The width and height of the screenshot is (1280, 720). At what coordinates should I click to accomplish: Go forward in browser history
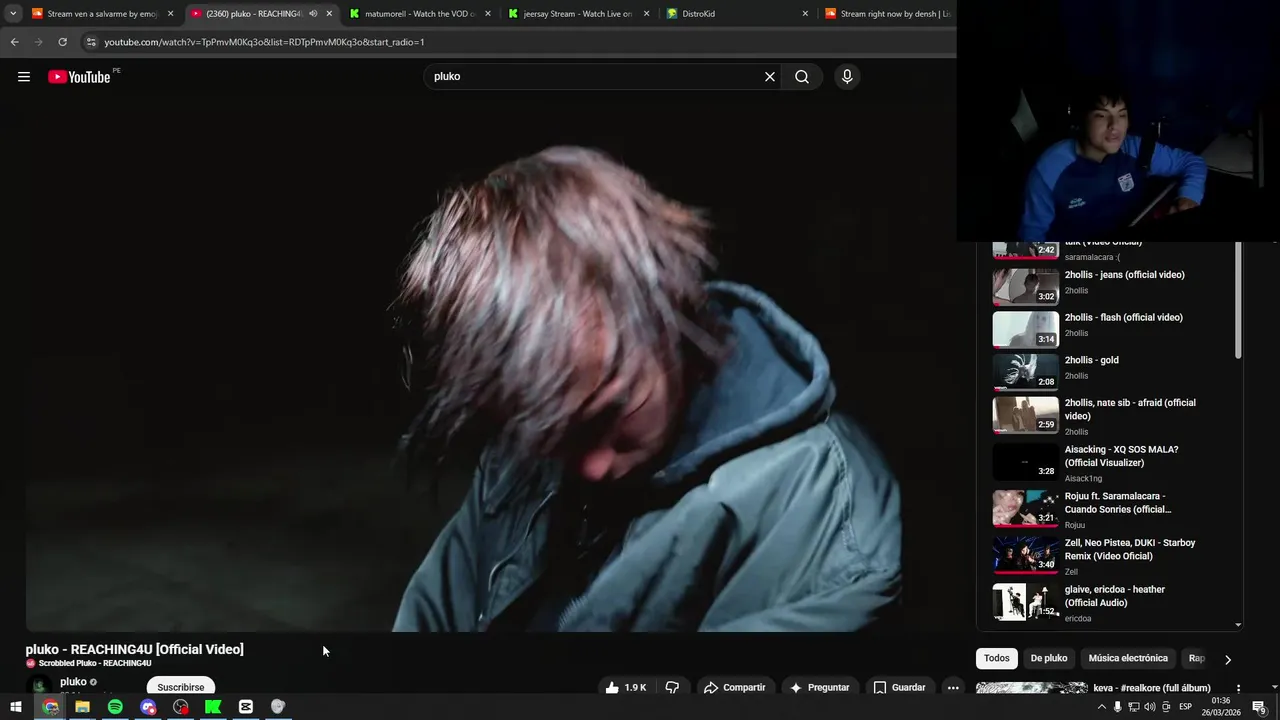[38, 42]
